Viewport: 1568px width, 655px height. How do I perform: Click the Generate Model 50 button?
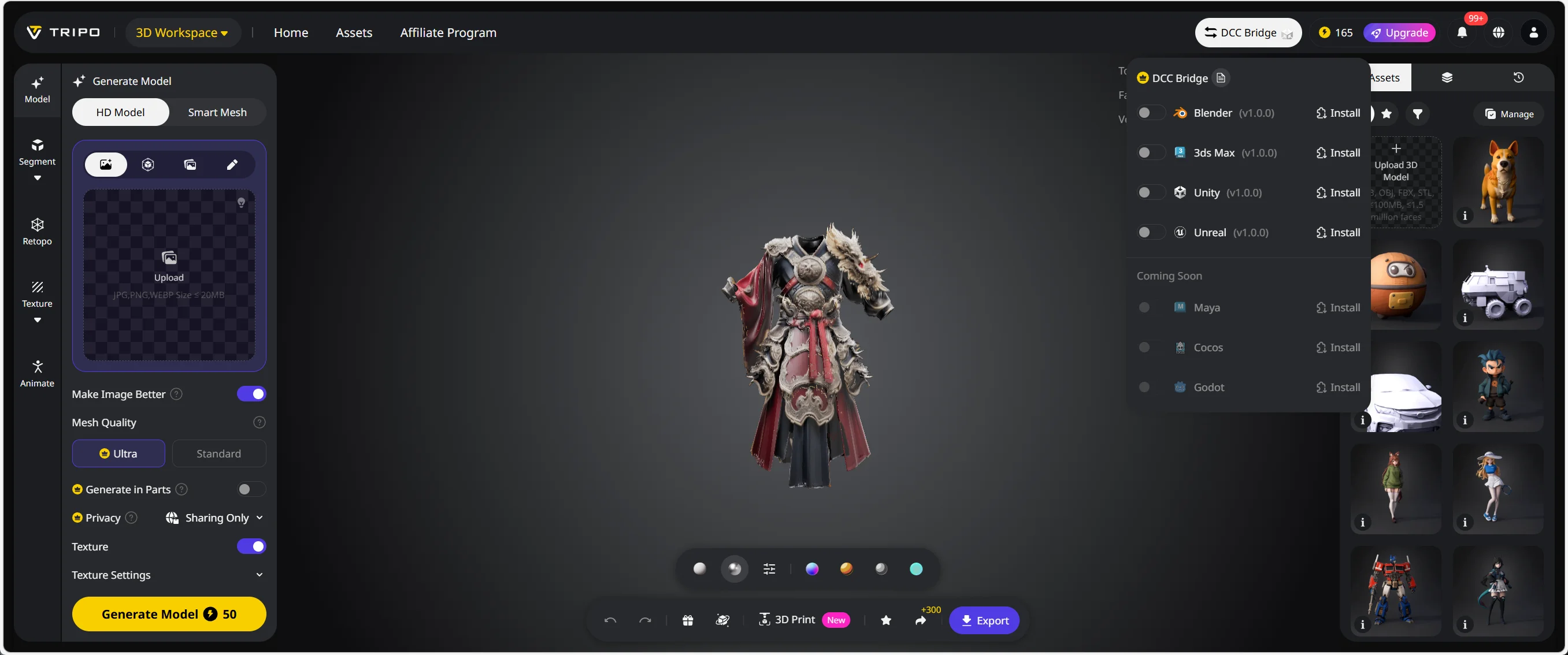pos(169,614)
